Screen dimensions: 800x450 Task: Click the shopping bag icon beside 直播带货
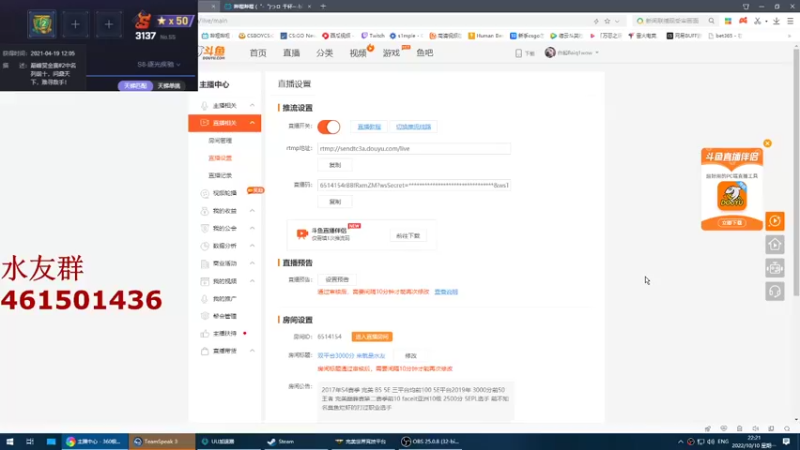coord(205,351)
